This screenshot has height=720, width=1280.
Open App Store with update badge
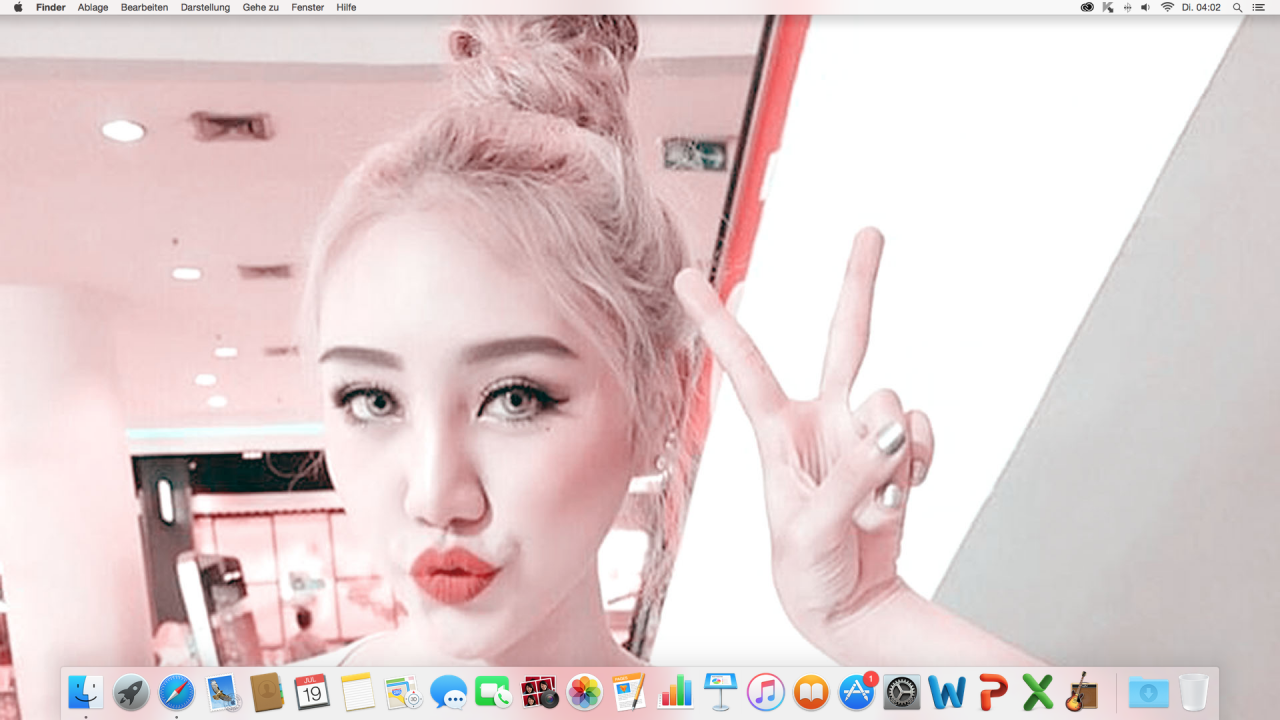click(x=857, y=692)
